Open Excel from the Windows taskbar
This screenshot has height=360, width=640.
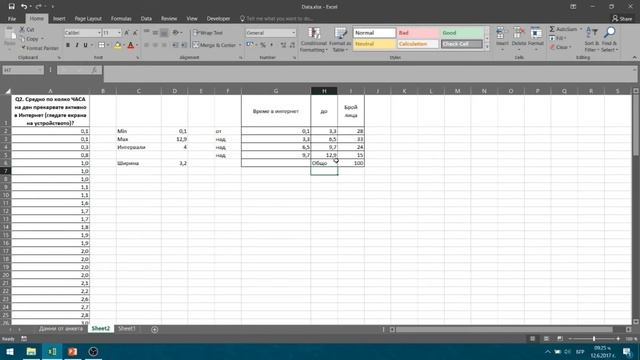pyautogui.click(x=52, y=351)
